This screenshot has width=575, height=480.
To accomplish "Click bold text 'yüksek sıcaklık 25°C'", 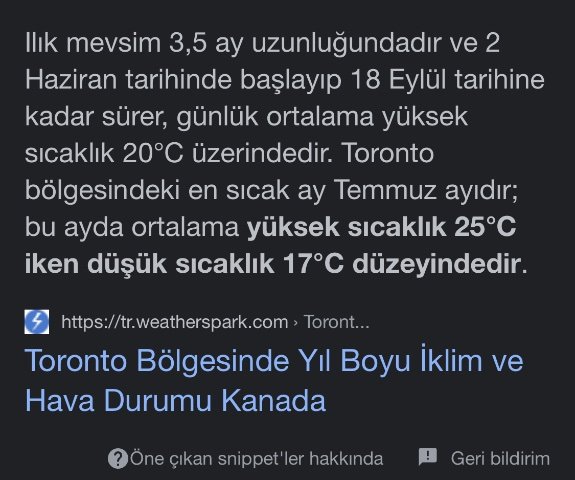I will pyautogui.click(x=381, y=227).
